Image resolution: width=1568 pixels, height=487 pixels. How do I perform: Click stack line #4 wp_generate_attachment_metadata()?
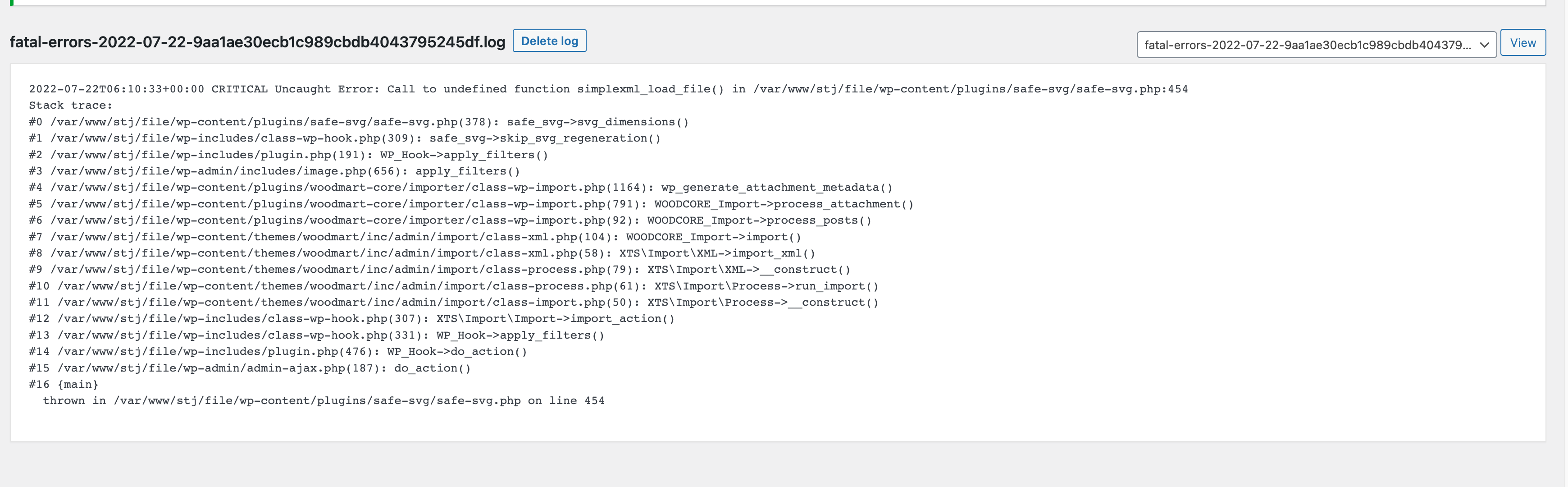point(460,188)
